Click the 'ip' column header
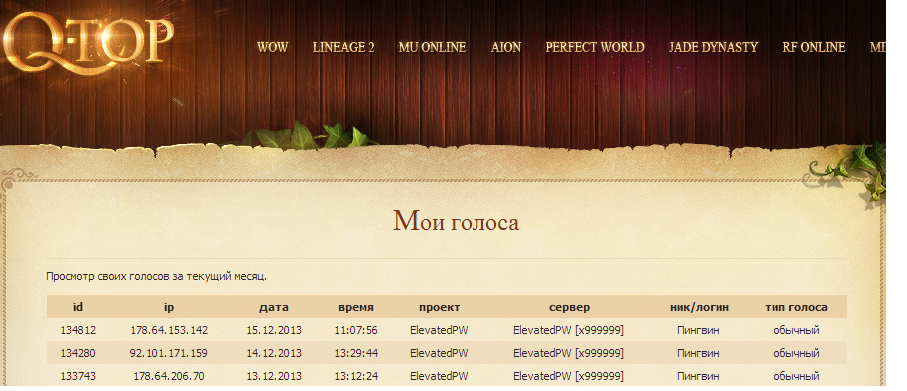The height and width of the screenshot is (391, 907). pyautogui.click(x=169, y=308)
